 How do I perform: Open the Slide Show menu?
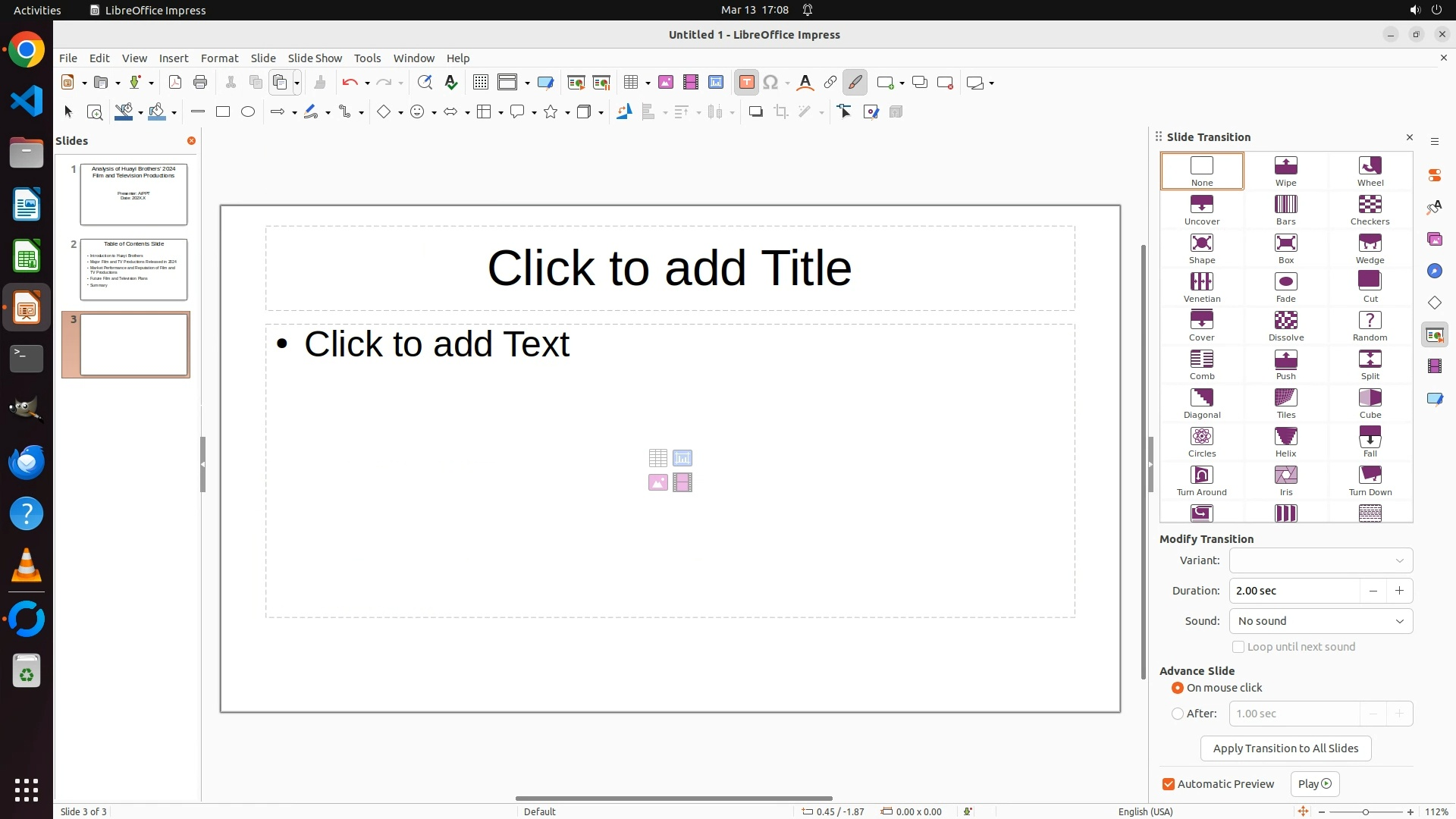click(314, 58)
